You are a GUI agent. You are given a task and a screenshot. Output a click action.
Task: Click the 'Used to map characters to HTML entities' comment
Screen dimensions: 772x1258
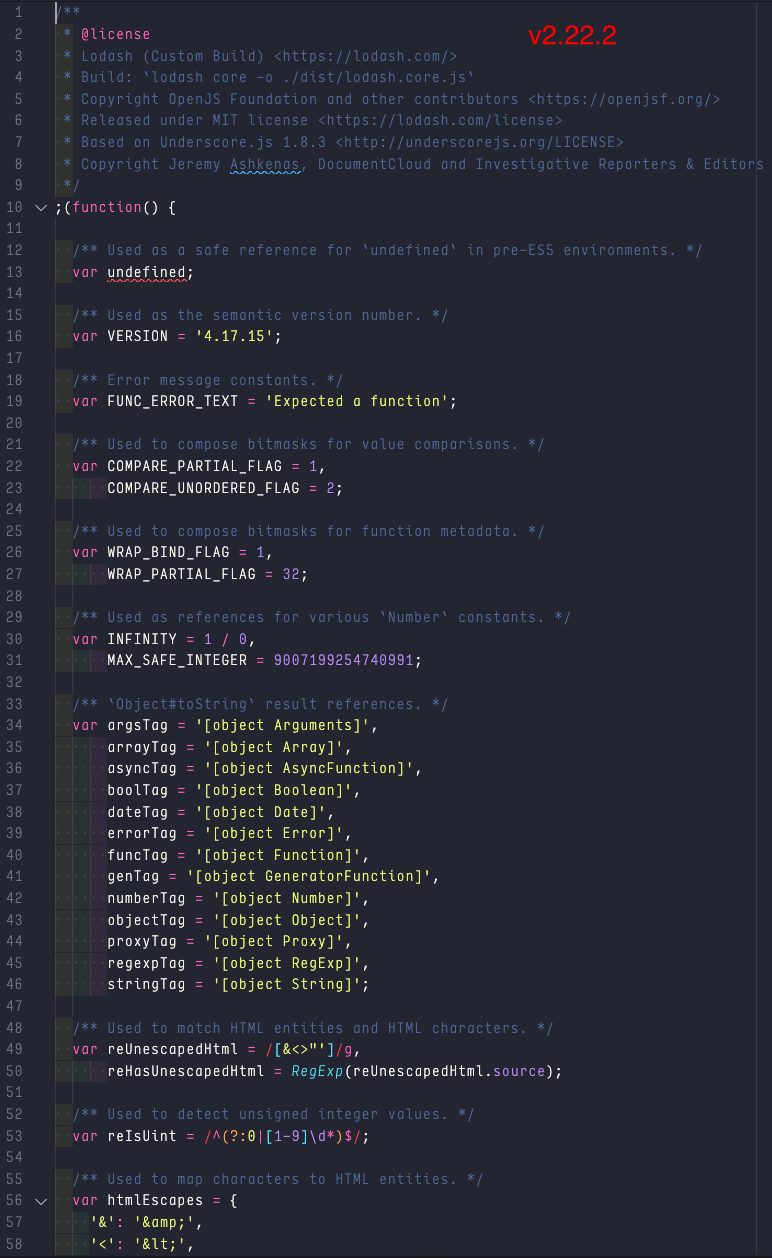[x=277, y=1180]
